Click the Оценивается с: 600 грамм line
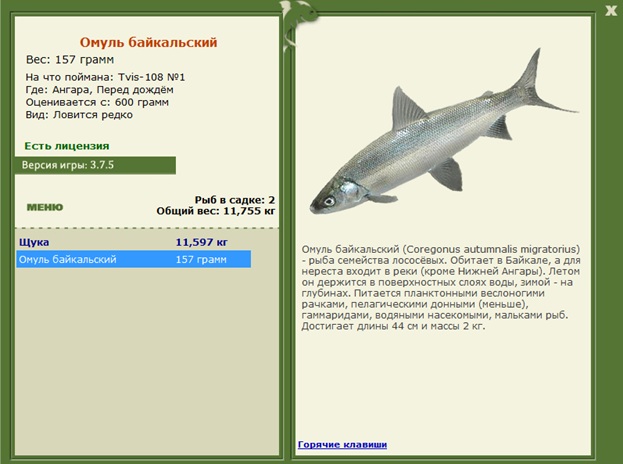The width and height of the screenshot is (623, 464). 97,102
